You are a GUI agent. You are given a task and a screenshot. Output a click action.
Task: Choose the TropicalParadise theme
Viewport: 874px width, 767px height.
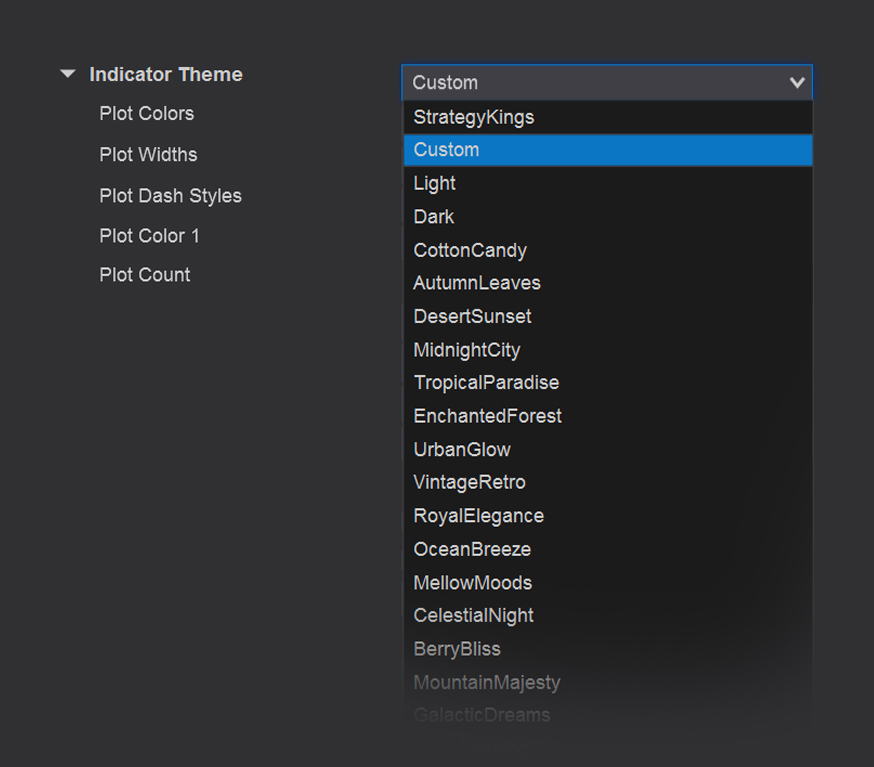click(486, 383)
